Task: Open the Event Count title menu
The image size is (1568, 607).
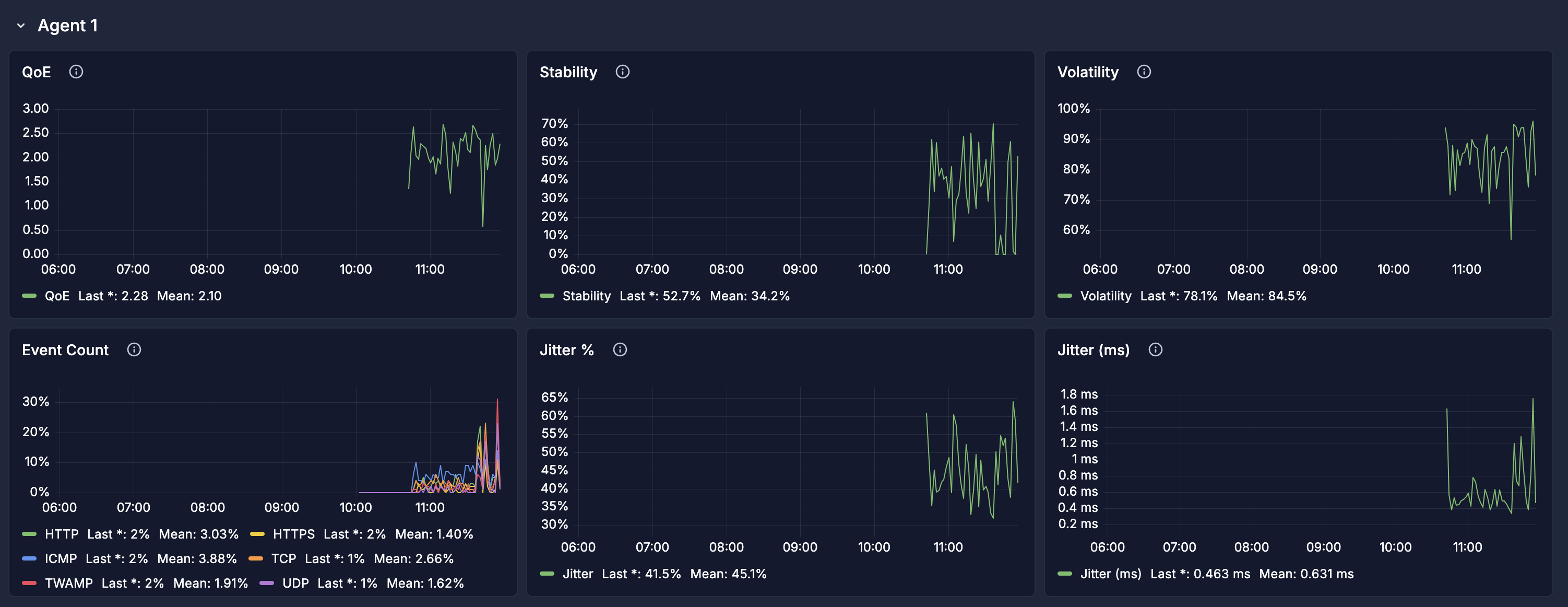Action: [x=65, y=351]
